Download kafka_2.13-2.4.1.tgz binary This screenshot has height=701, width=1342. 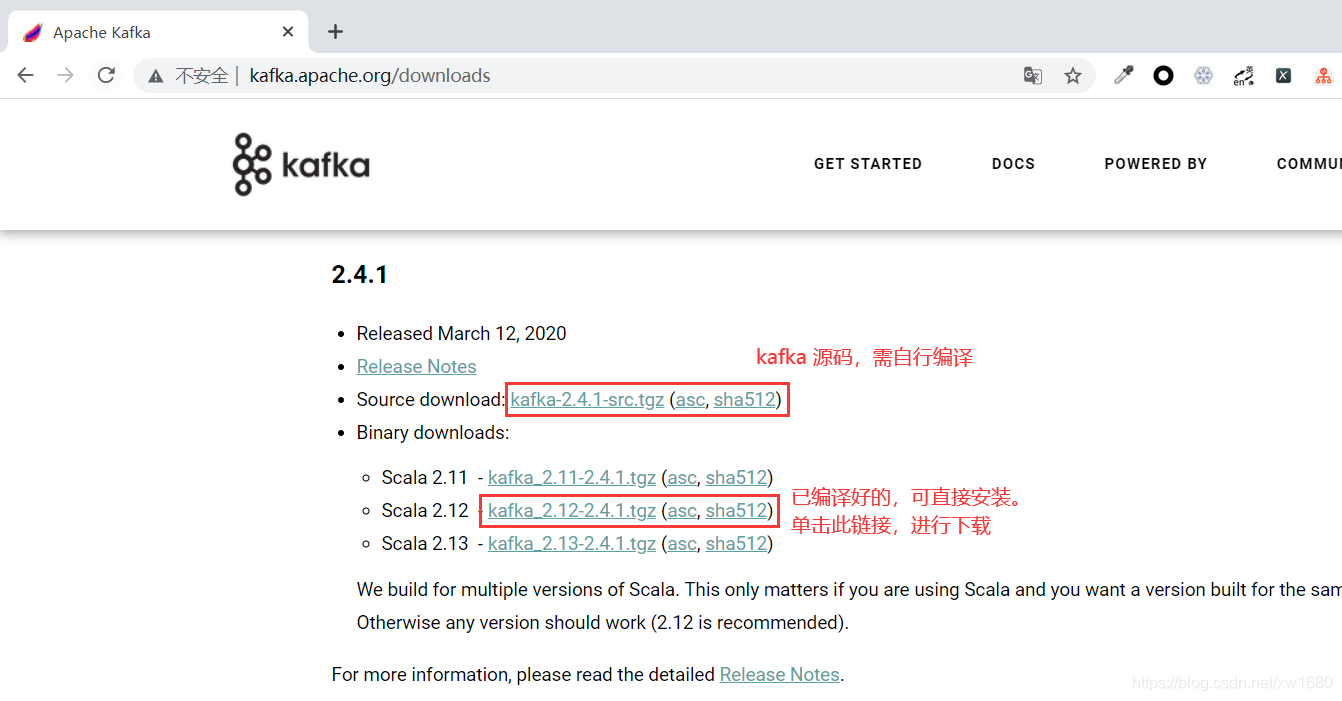pyautogui.click(x=572, y=543)
